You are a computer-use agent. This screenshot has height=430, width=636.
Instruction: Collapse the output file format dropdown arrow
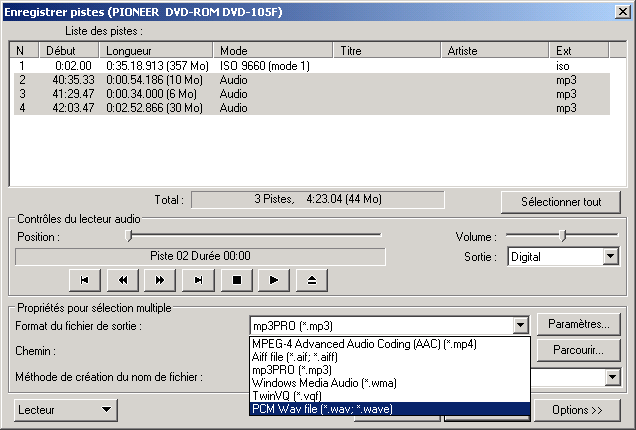pos(519,325)
